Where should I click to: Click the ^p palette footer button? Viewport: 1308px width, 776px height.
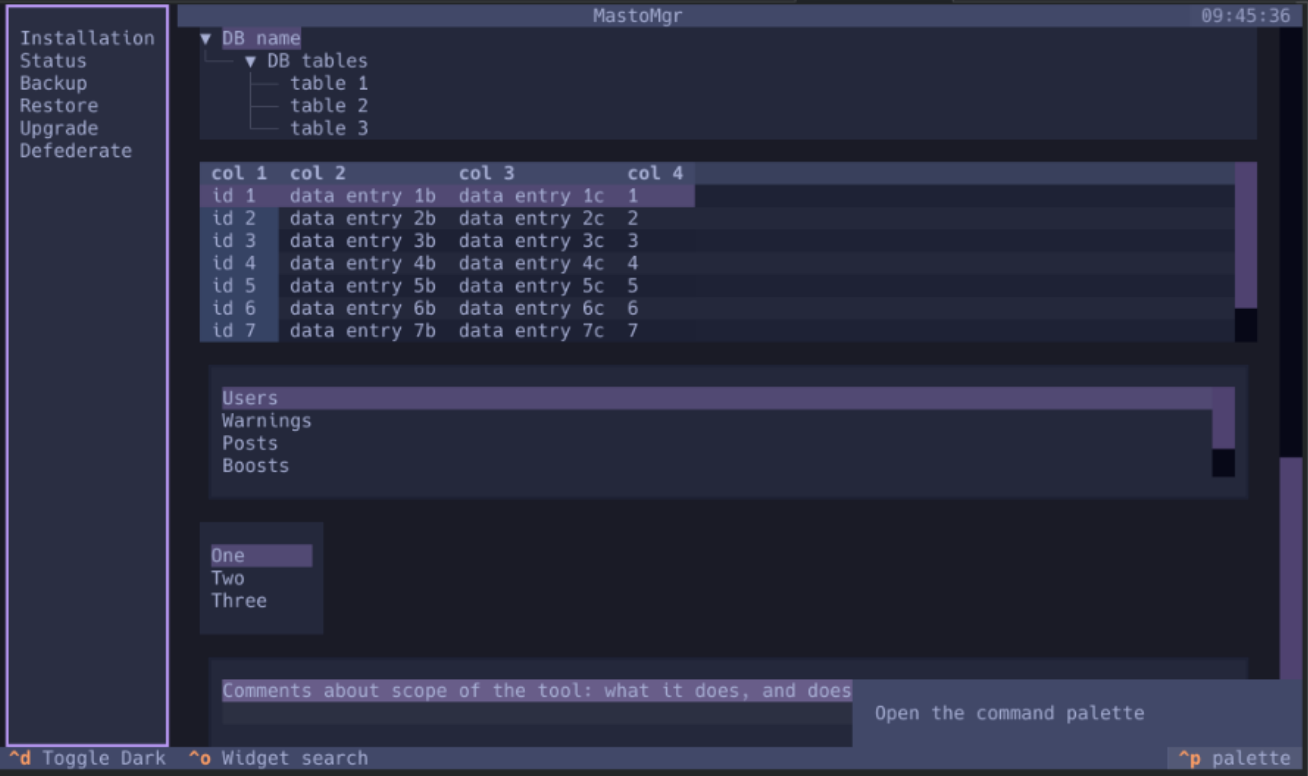1235,758
